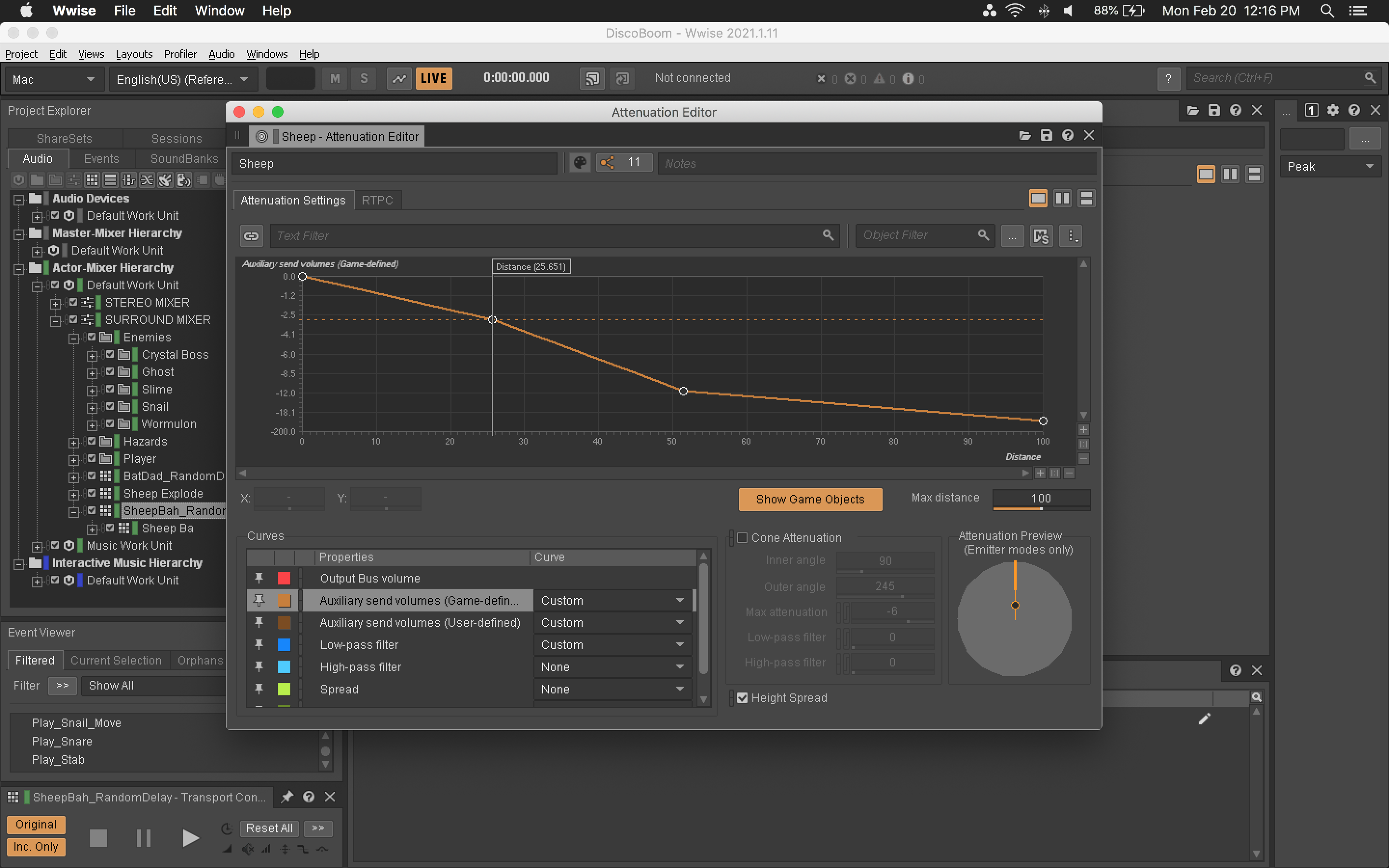1389x868 pixels.
Task: Open the Layouts menu
Action: [x=134, y=54]
